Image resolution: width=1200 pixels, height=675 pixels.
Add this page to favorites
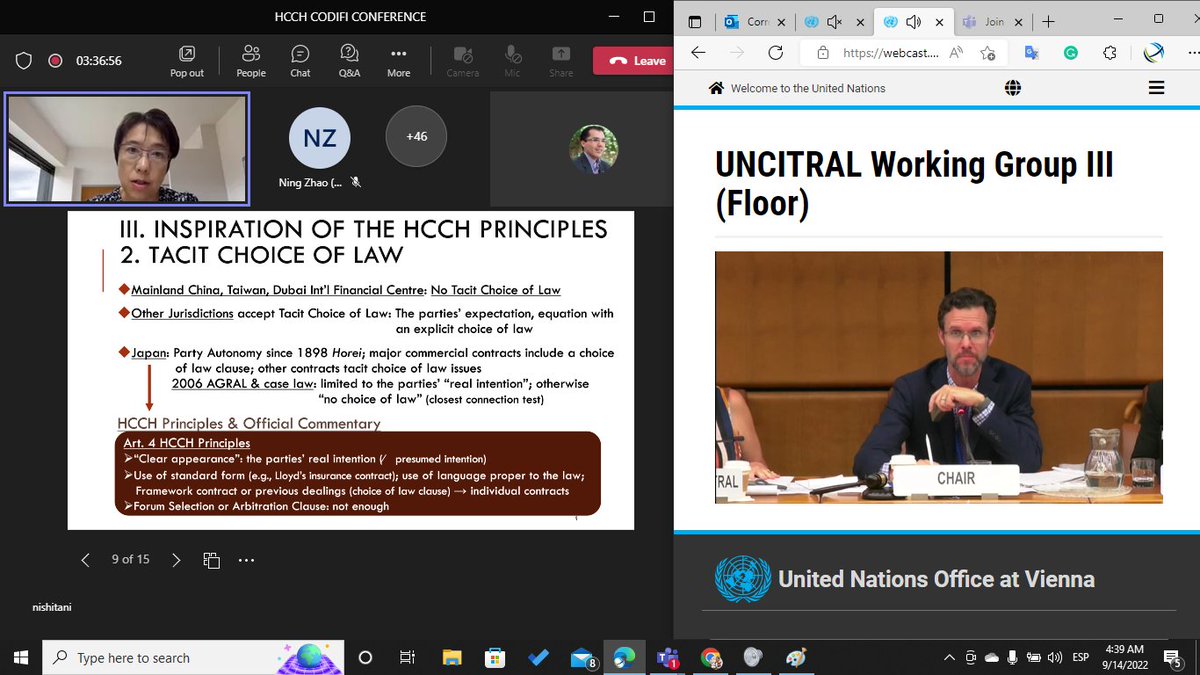989,53
